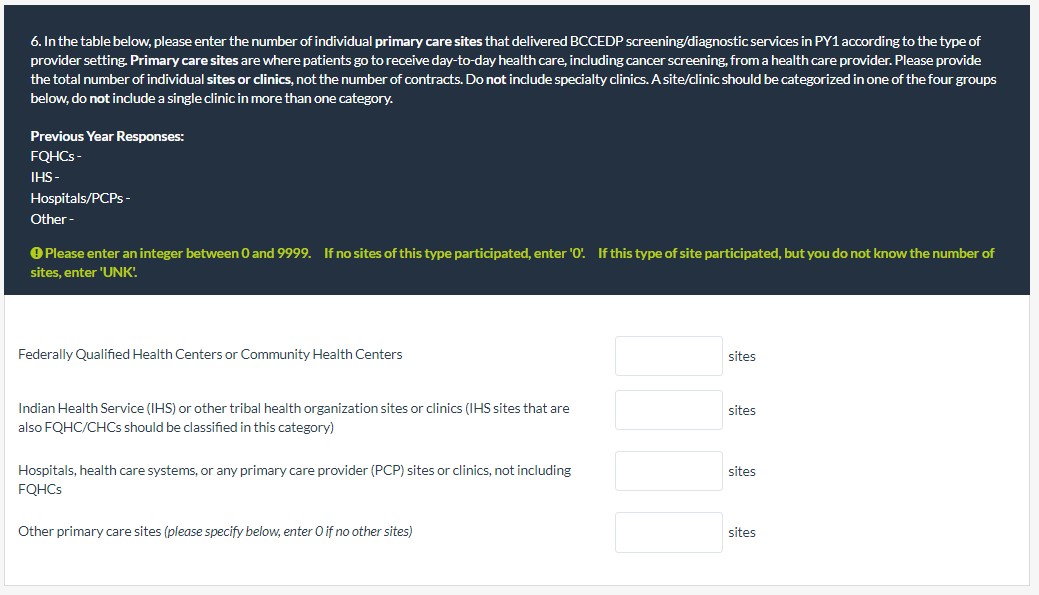Click the 'Hospitals/PCPs -' previous response line

click(x=80, y=198)
